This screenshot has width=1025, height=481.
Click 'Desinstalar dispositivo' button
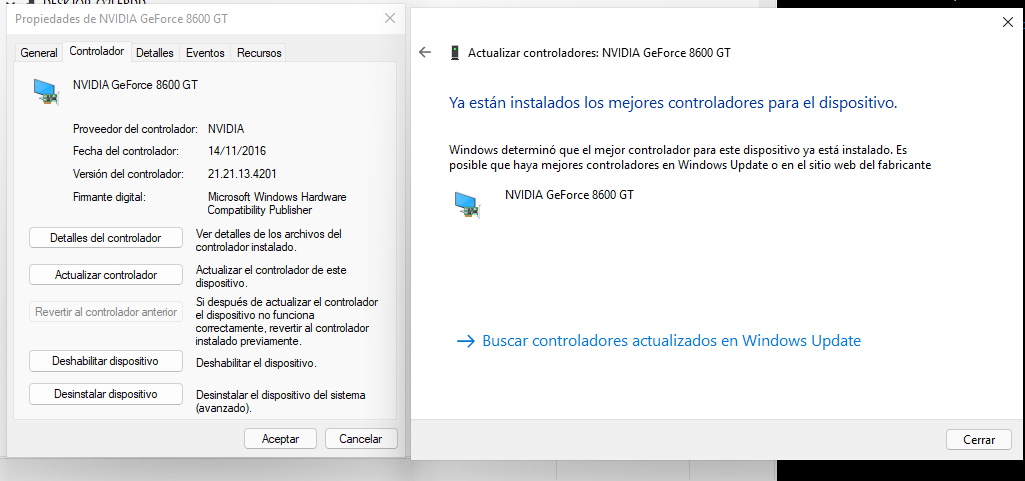(x=106, y=394)
